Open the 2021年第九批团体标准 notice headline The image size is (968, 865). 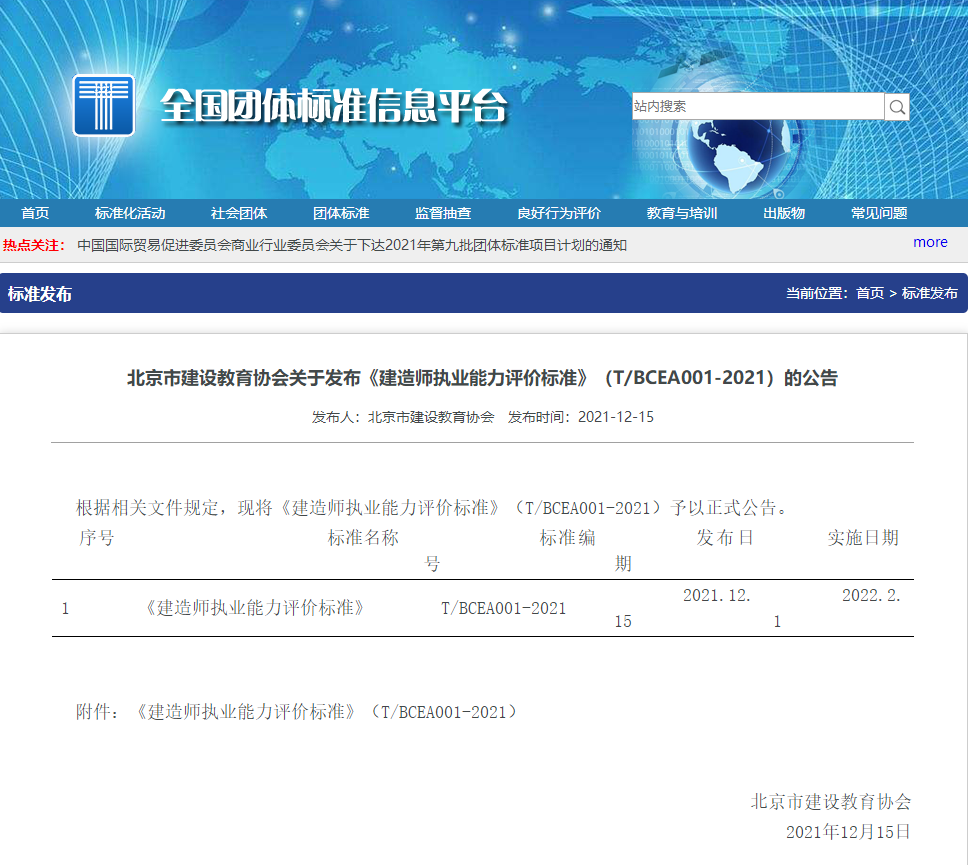(352, 245)
